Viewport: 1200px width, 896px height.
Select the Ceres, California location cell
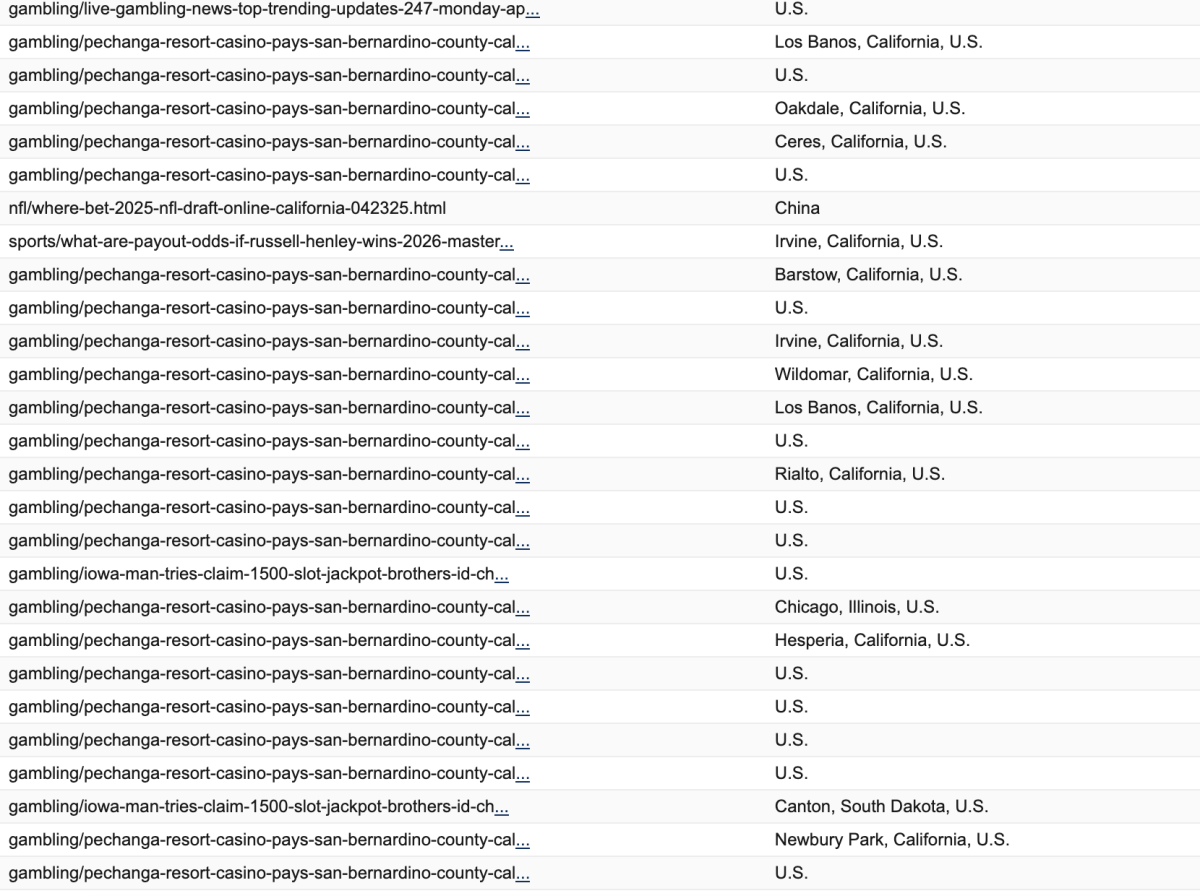point(860,142)
